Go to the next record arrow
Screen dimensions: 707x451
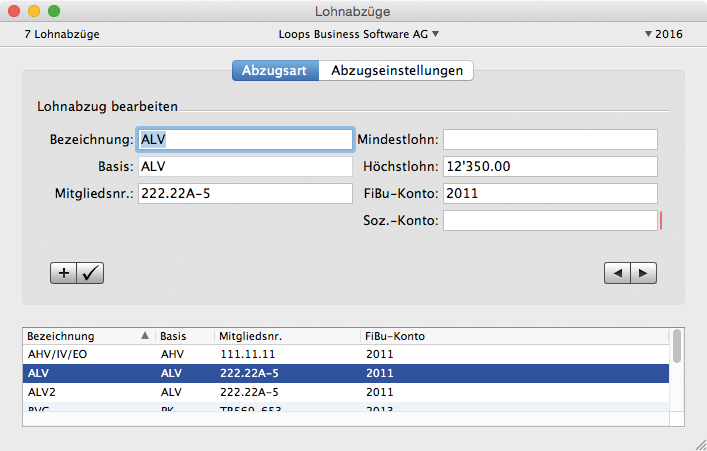[x=643, y=273]
